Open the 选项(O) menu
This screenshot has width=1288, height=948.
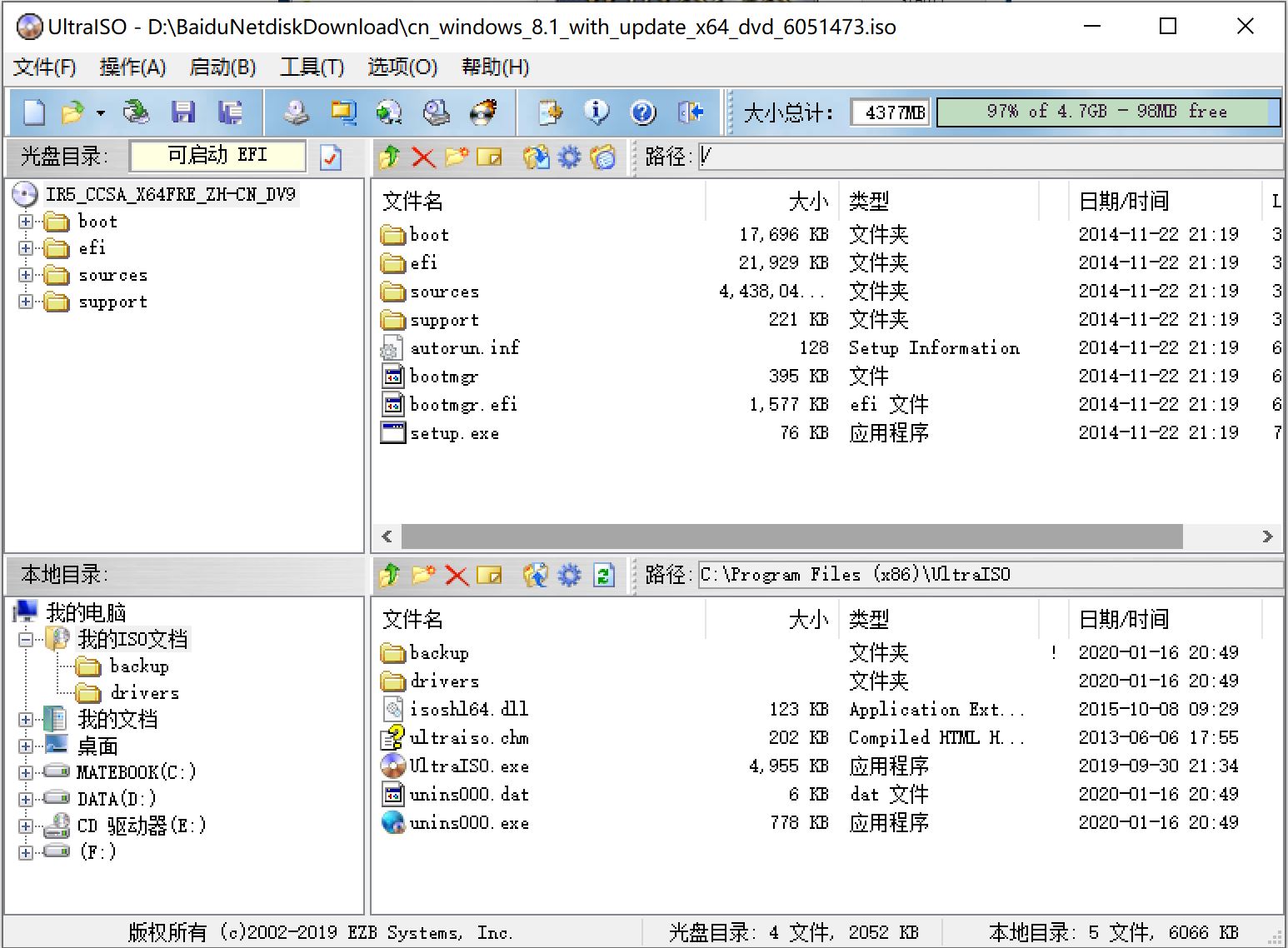(x=402, y=67)
